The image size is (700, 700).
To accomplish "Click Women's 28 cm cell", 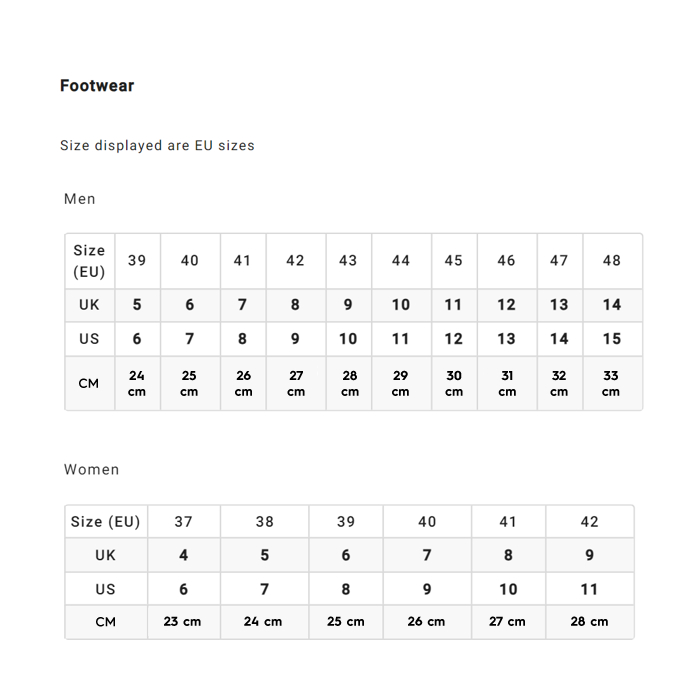I will (x=590, y=622).
